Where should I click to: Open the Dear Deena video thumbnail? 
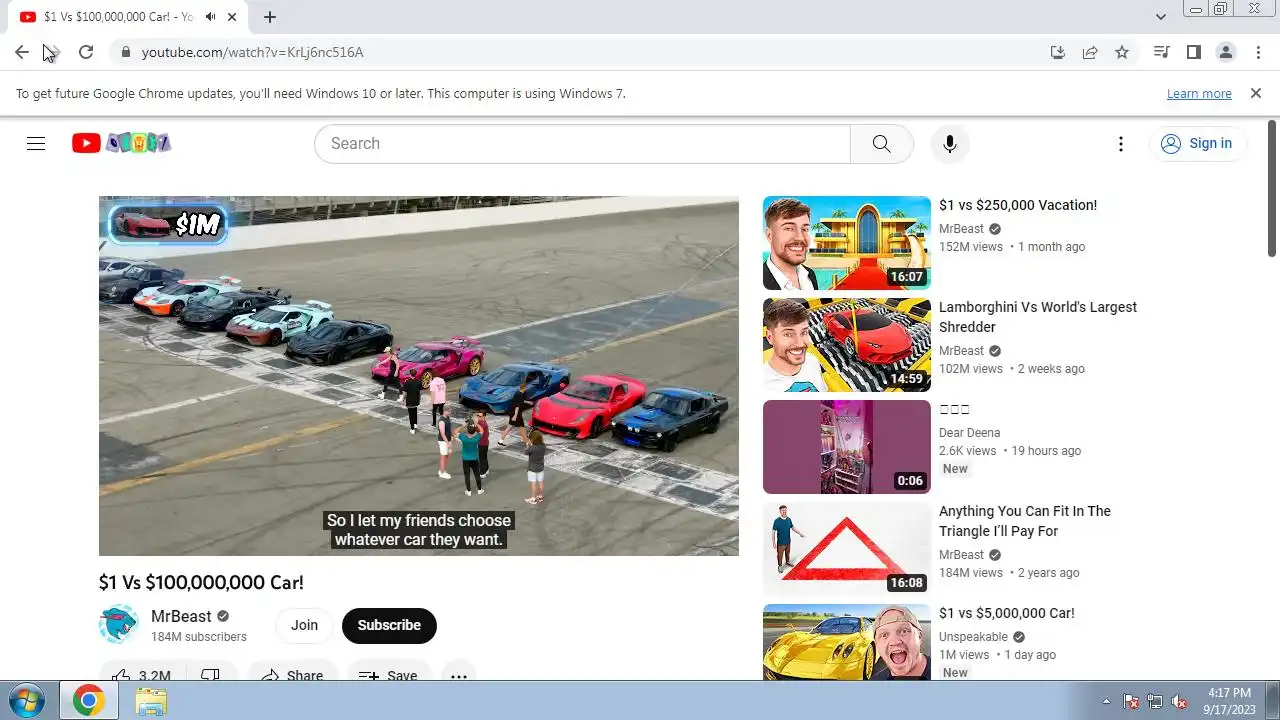pos(847,447)
